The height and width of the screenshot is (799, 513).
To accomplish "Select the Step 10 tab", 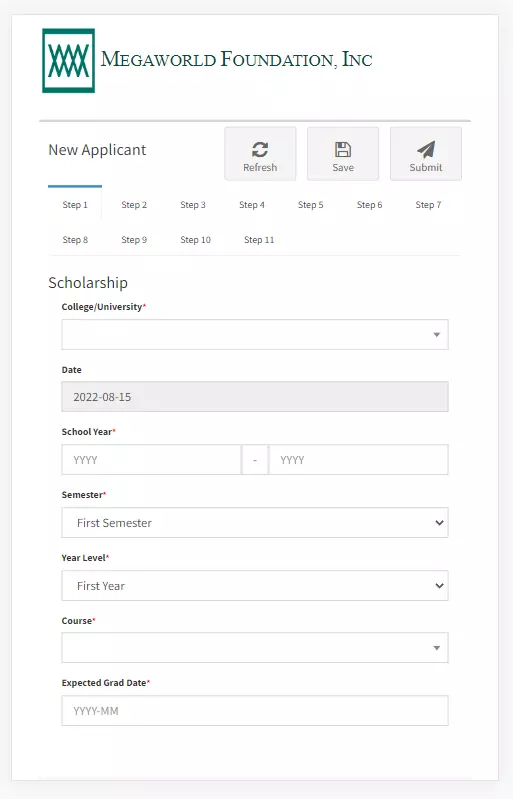I will pos(195,239).
